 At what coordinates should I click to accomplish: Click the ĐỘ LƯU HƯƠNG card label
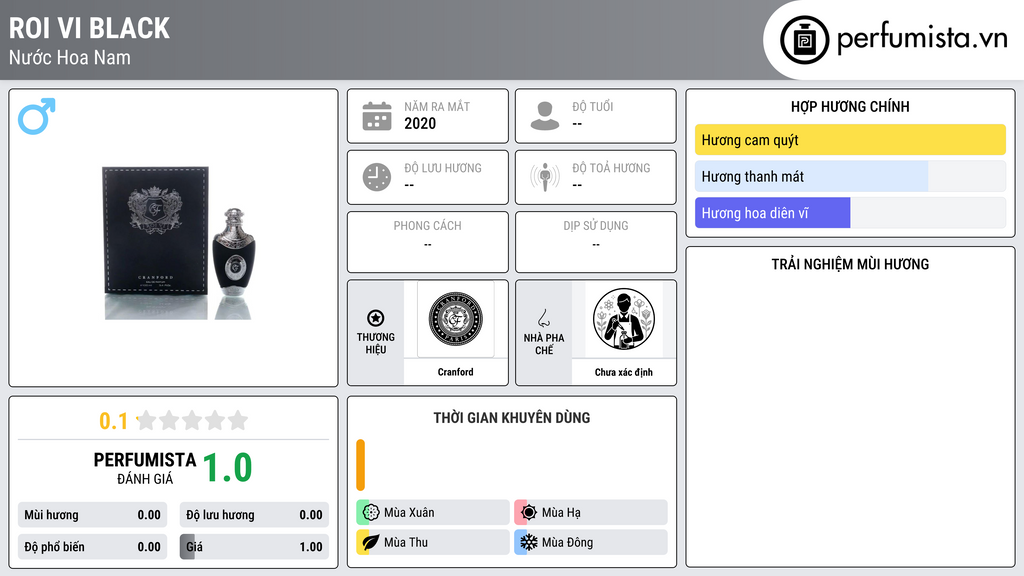click(443, 168)
